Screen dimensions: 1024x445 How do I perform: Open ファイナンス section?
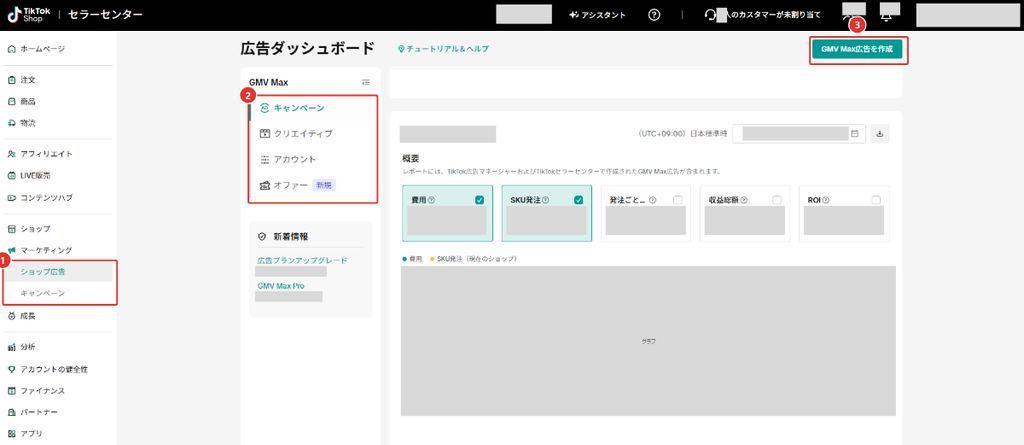(36, 391)
